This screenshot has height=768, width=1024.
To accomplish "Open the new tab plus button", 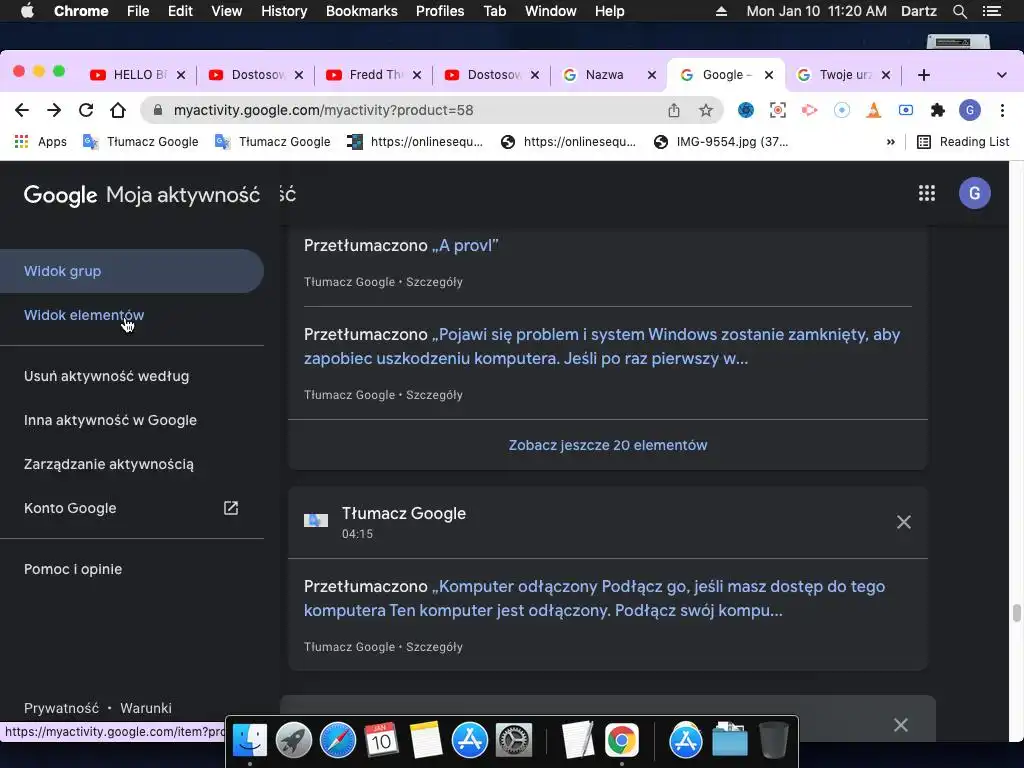I will click(923, 75).
